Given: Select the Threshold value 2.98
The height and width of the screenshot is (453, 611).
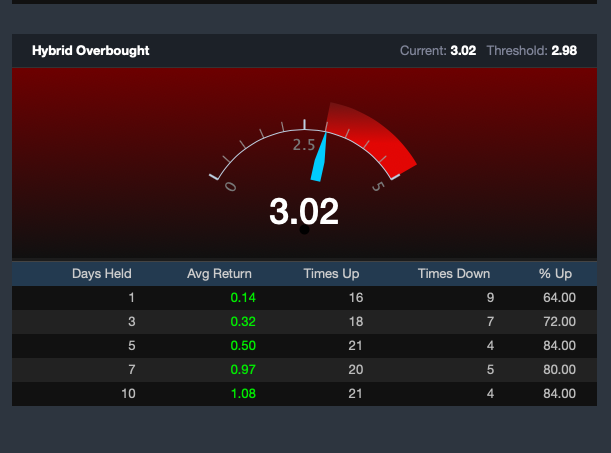Looking at the screenshot, I should [564, 51].
